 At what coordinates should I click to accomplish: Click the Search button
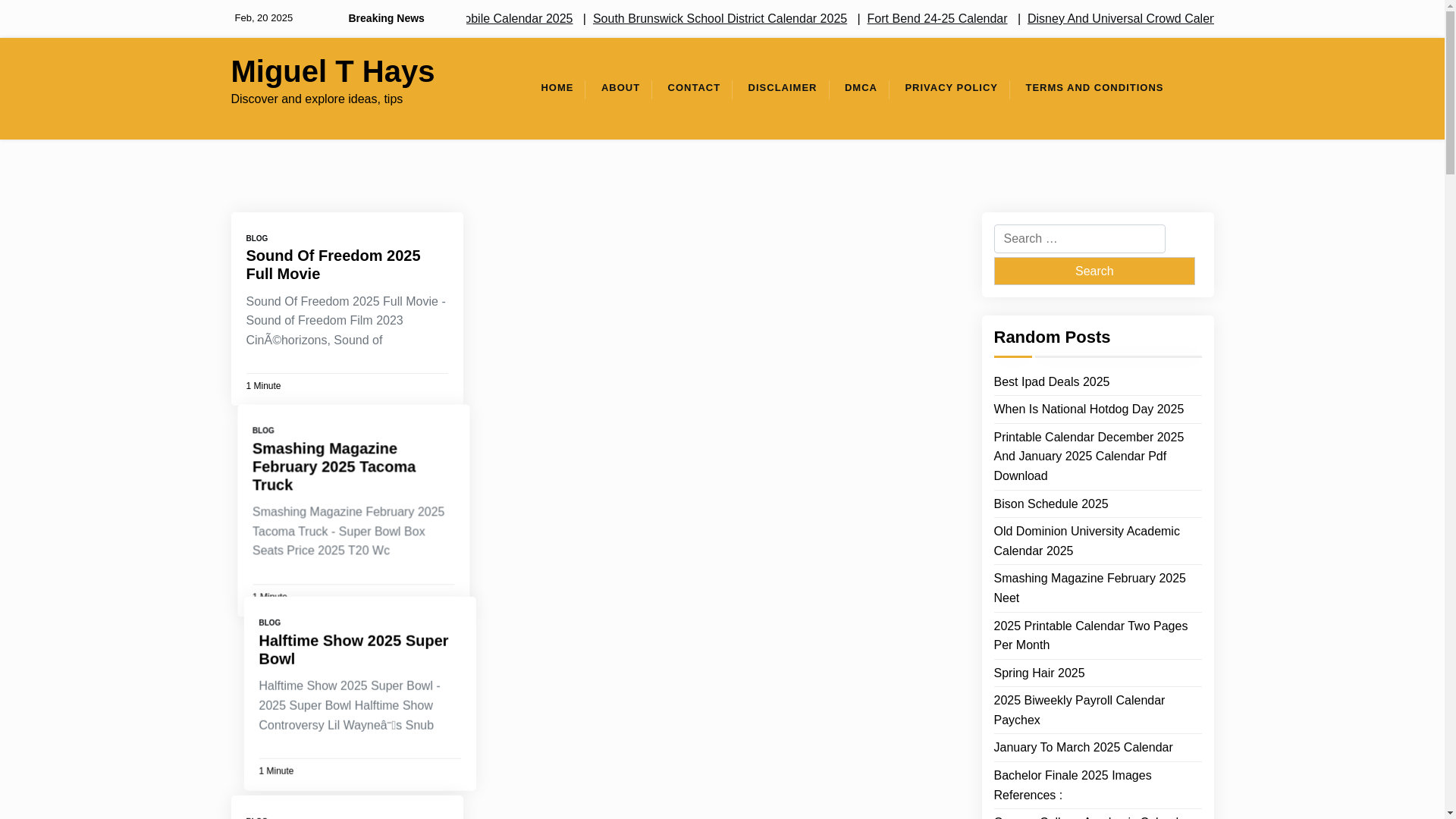1094,271
